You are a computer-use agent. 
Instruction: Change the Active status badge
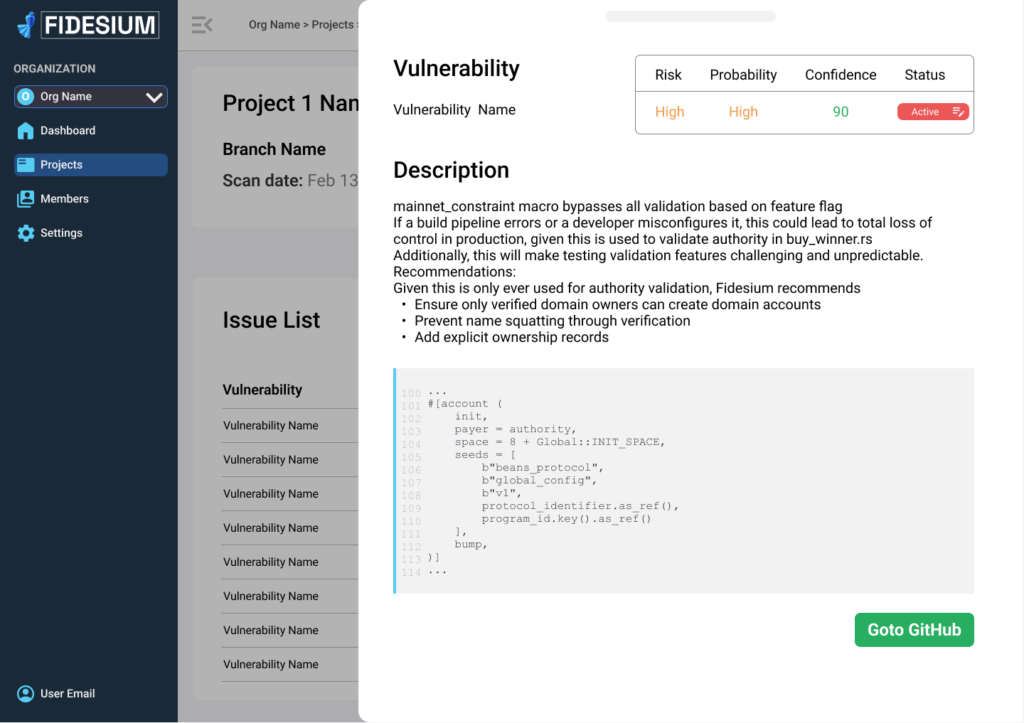[x=925, y=112]
